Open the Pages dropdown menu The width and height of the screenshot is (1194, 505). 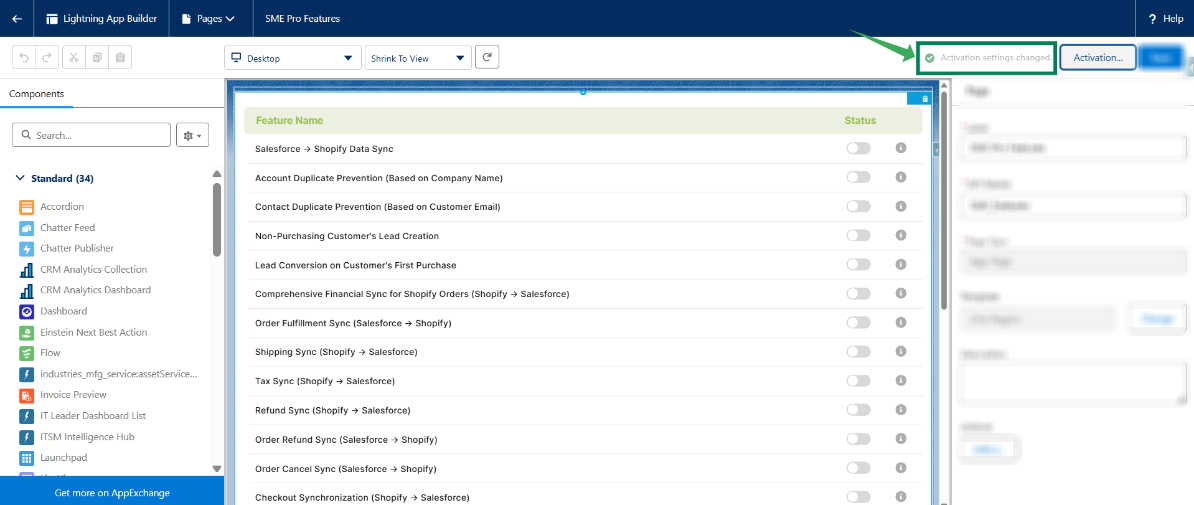[209, 18]
